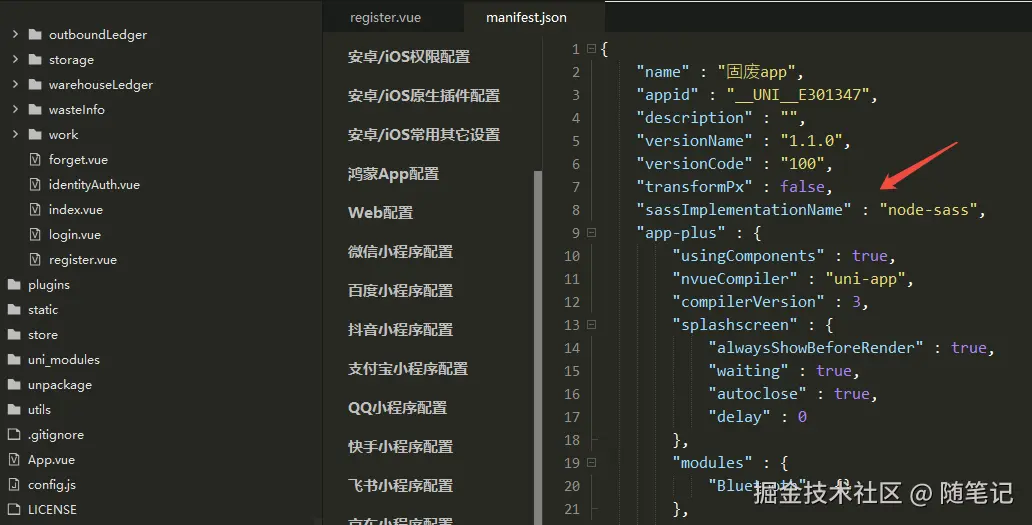Click the "node-sass" value on line 8
This screenshot has height=525, width=1032.
click(928, 210)
